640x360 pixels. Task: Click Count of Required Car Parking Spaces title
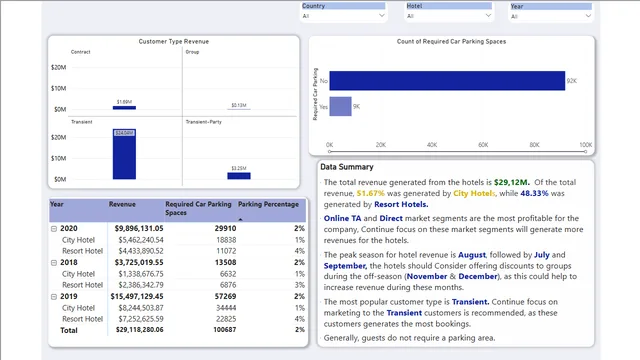coord(451,42)
